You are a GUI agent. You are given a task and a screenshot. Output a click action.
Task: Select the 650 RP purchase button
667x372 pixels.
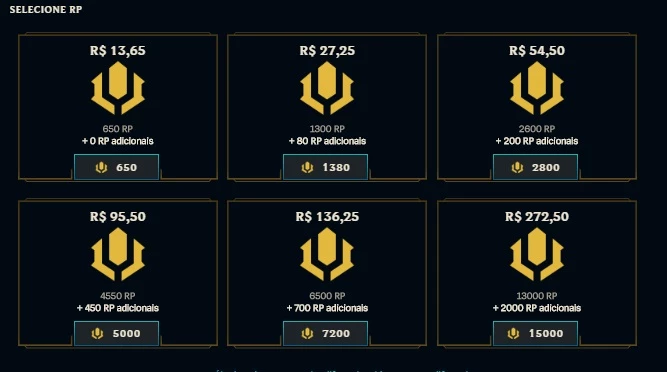pos(117,167)
